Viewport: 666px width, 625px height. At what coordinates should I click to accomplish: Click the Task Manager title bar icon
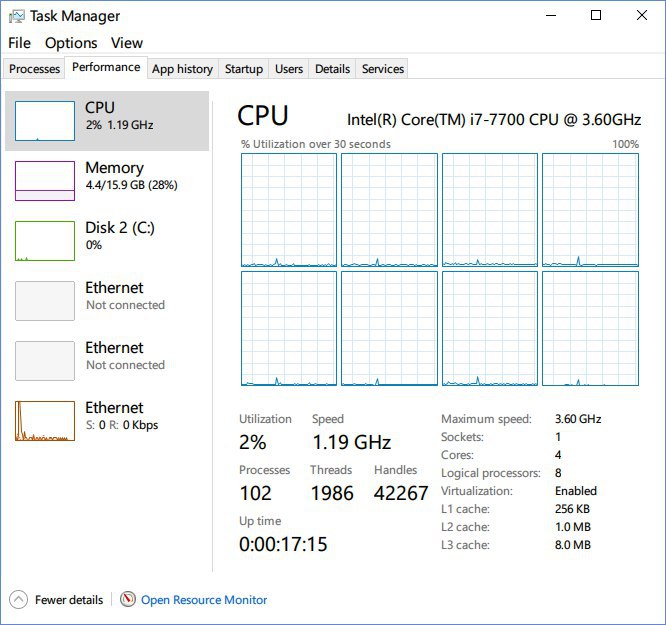(x=17, y=16)
